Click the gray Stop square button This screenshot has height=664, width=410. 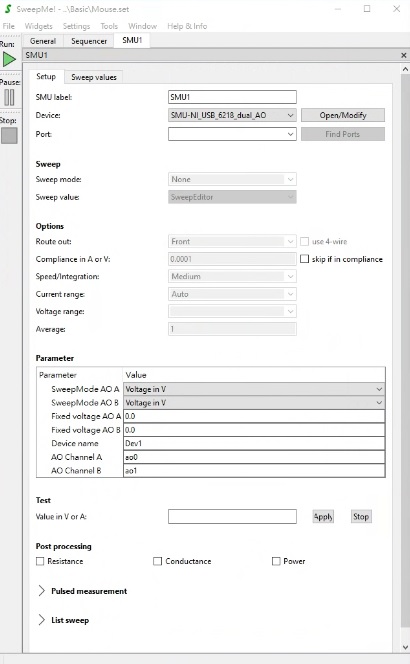[x=9, y=136]
